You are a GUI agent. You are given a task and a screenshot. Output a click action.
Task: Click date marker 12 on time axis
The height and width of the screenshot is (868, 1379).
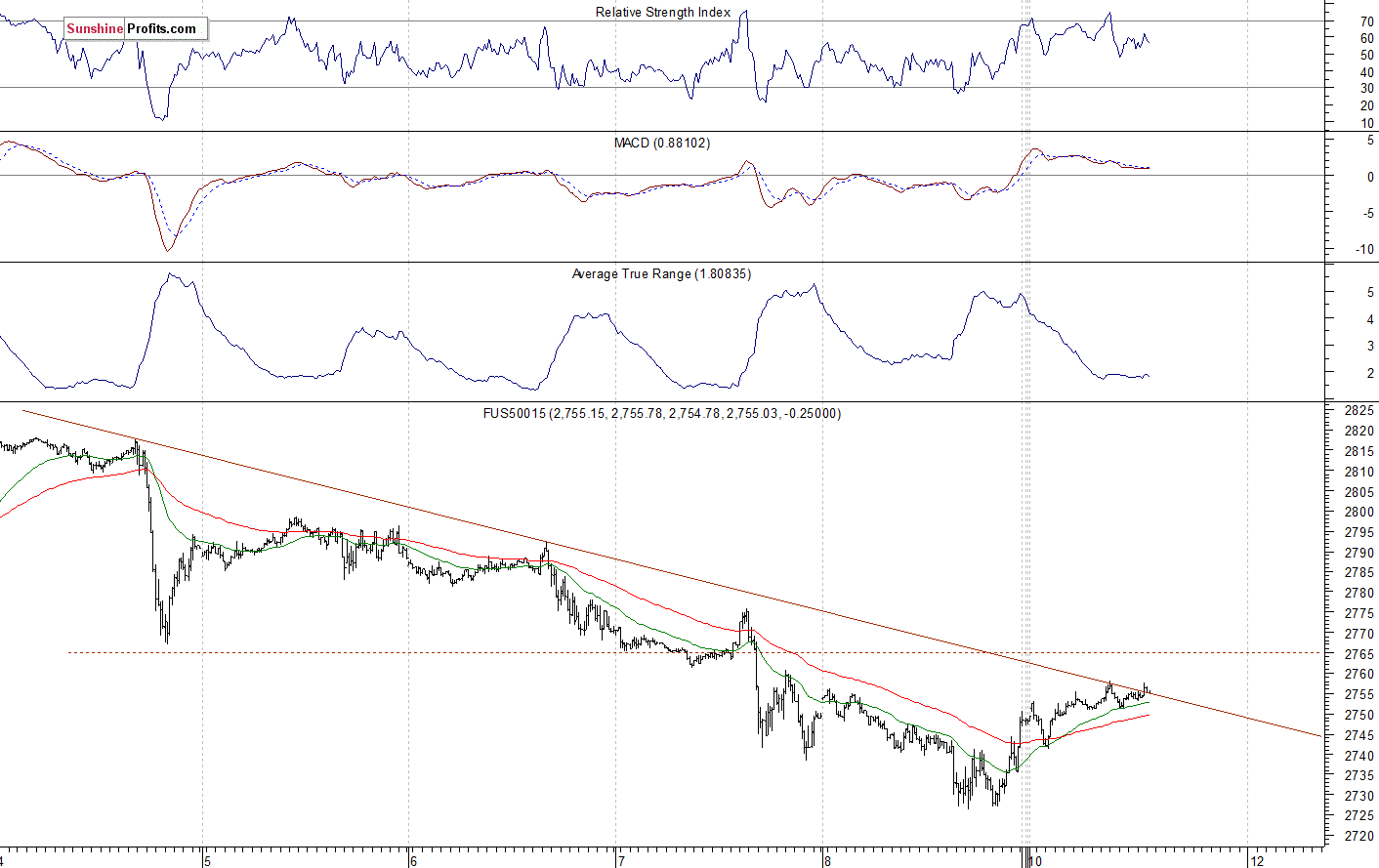1257,860
